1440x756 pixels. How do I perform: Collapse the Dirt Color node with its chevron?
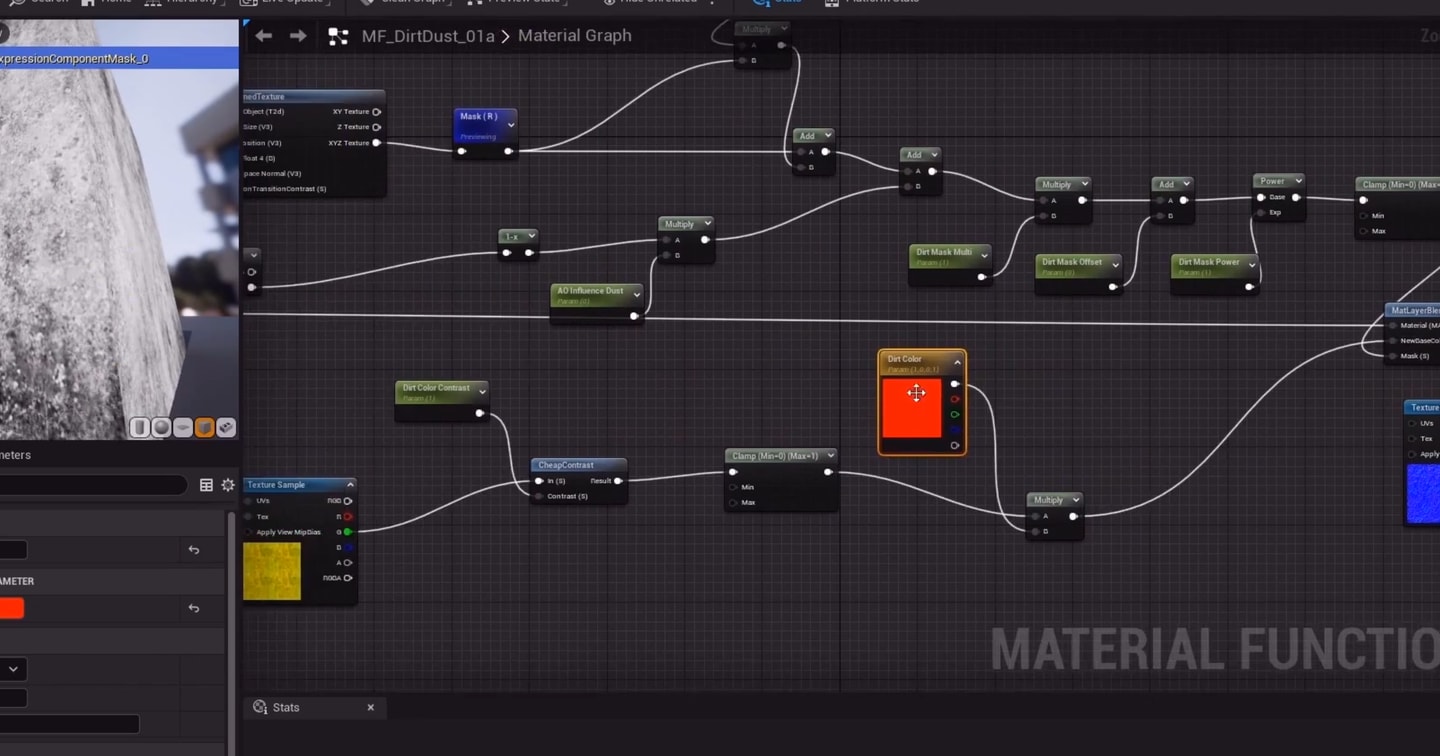click(957, 362)
